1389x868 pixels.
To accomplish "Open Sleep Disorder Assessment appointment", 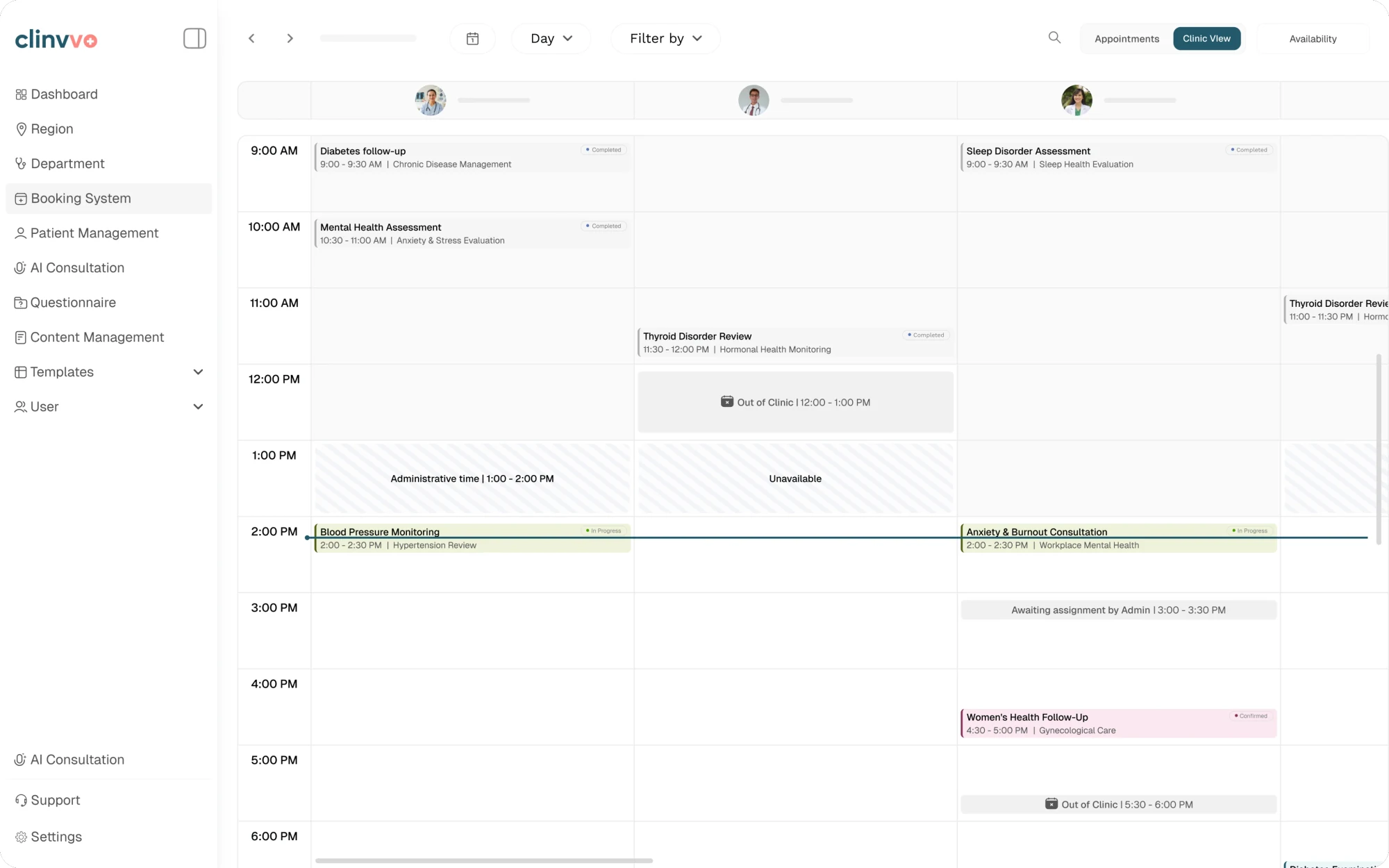I will (1119, 158).
